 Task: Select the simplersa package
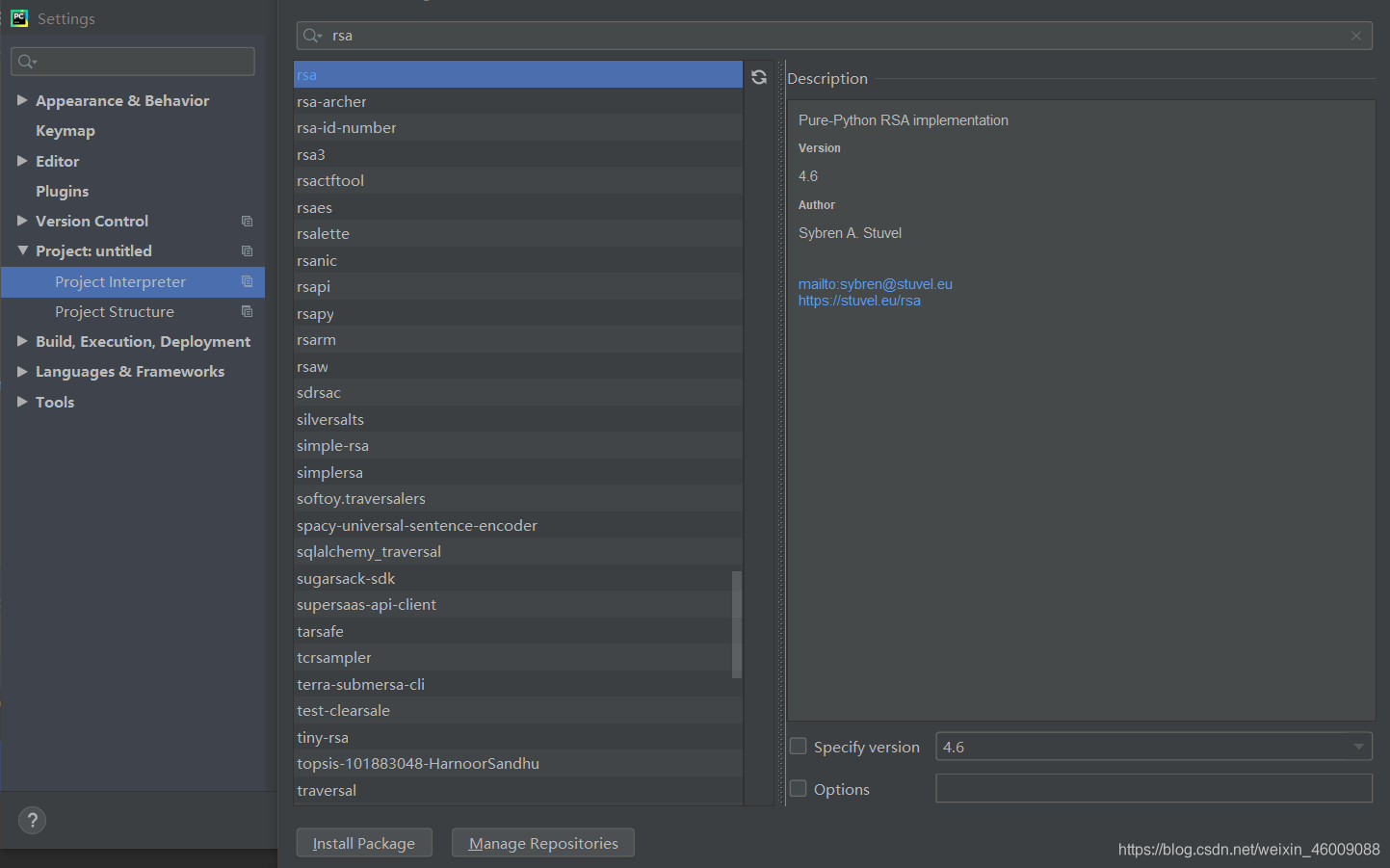[518, 472]
